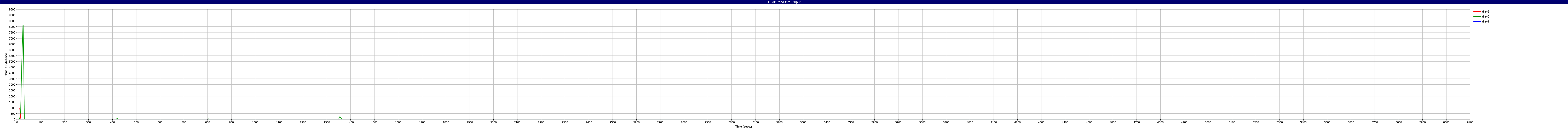The width and height of the screenshot is (1568, 132).
Task: Click the 2000 tick label on time axis
Action: coord(494,122)
